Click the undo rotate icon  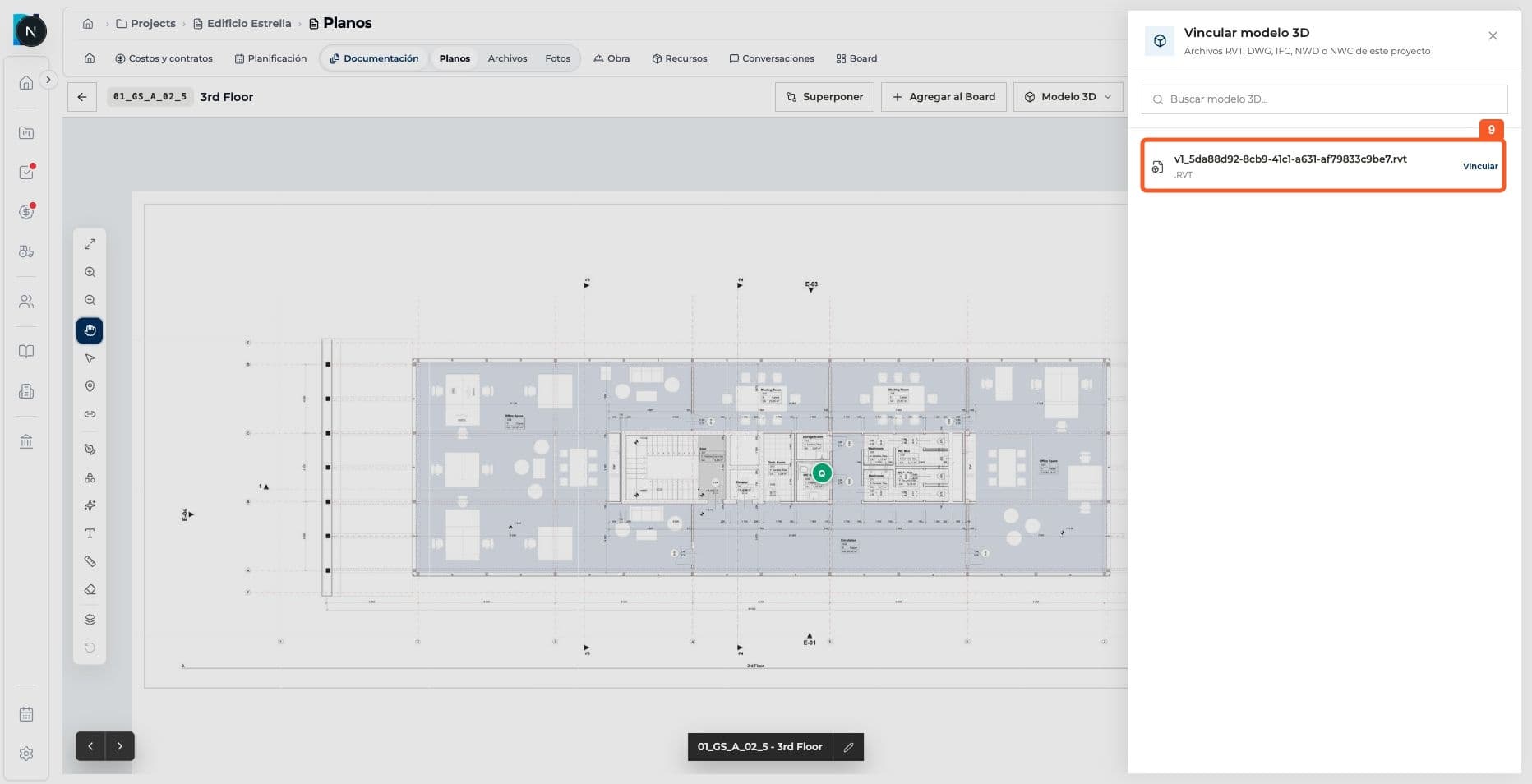[x=90, y=648]
